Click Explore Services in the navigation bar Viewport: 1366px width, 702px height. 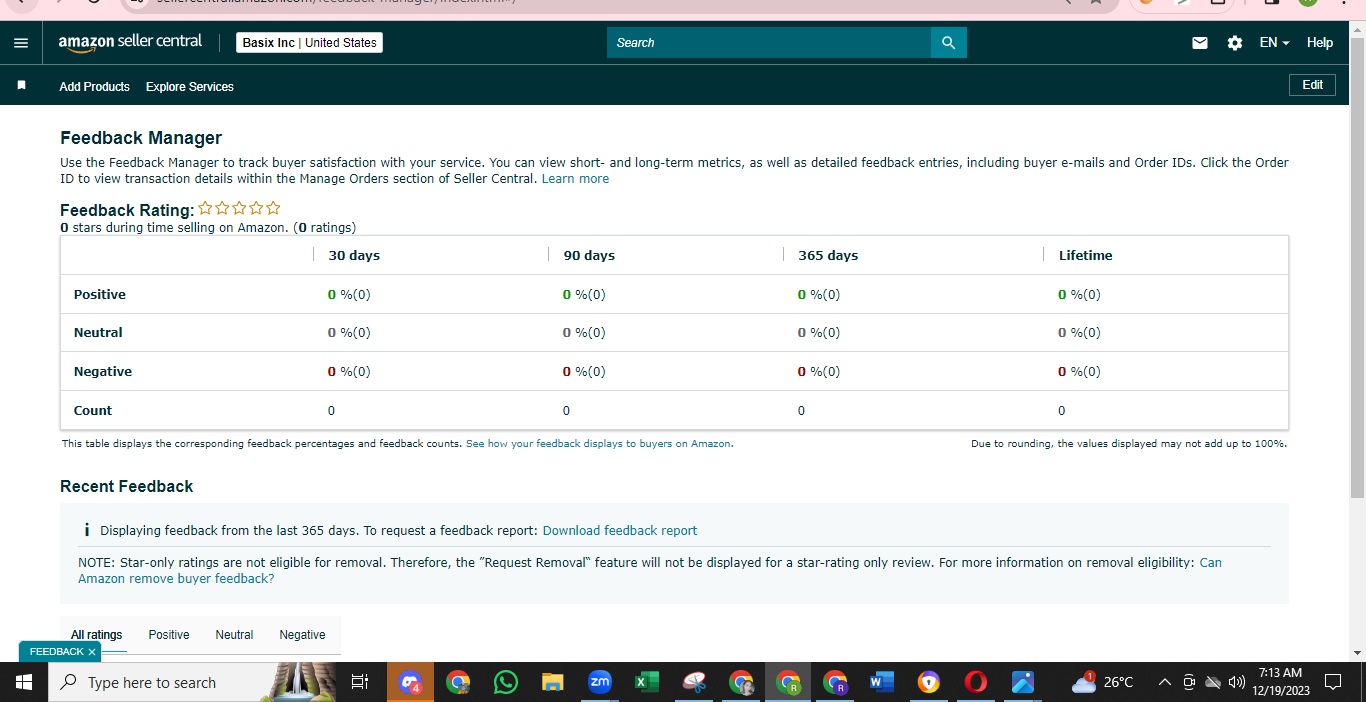190,87
